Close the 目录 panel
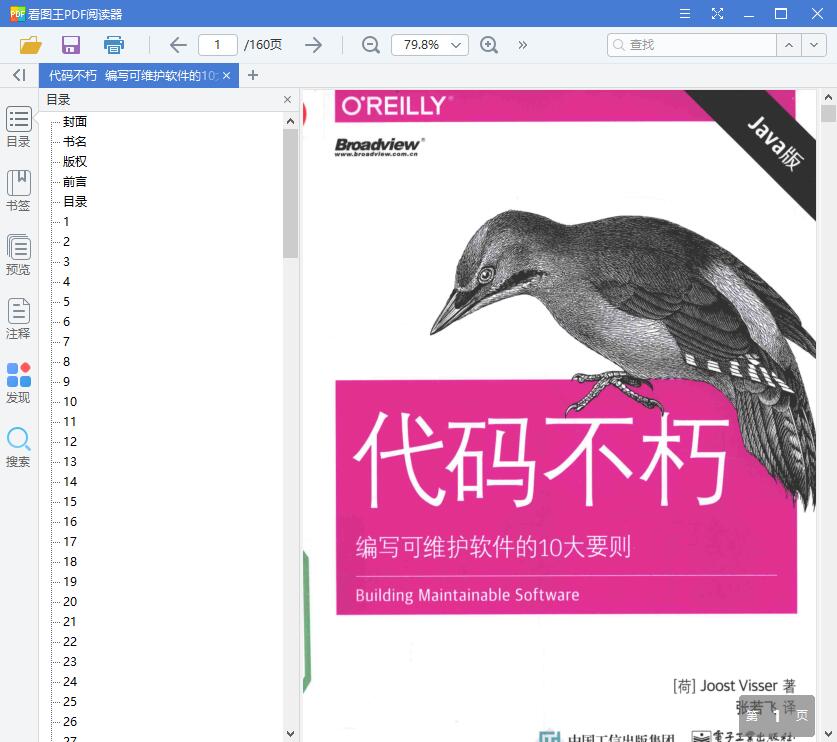This screenshot has height=742, width=837. tap(287, 100)
